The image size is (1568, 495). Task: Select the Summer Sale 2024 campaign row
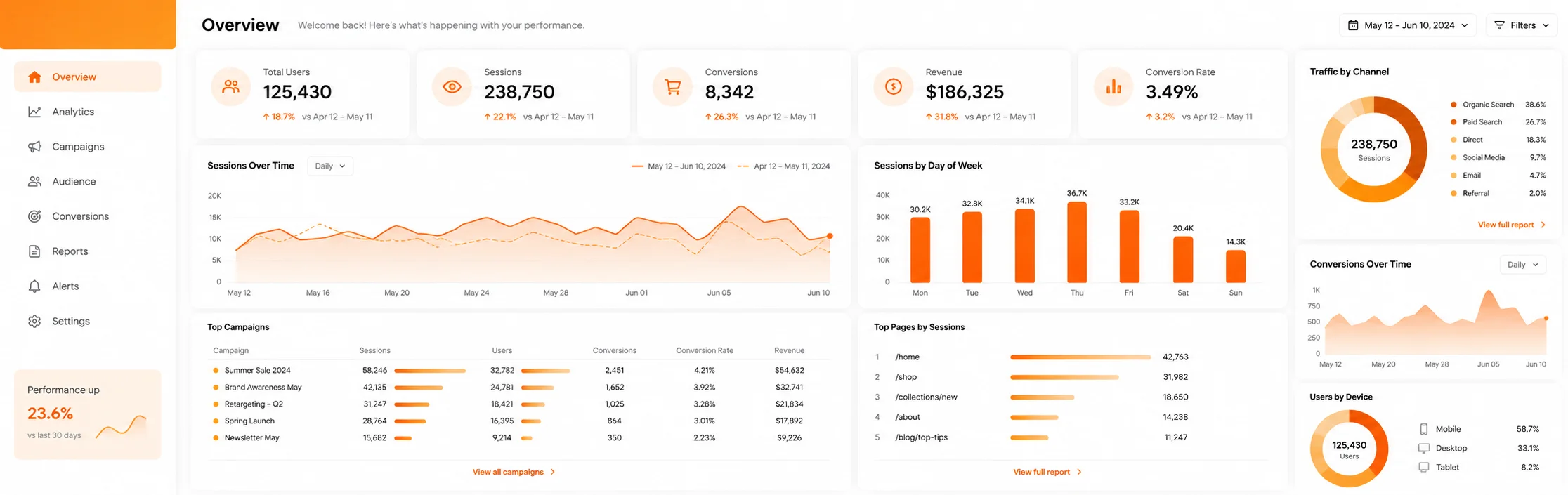click(x=520, y=370)
